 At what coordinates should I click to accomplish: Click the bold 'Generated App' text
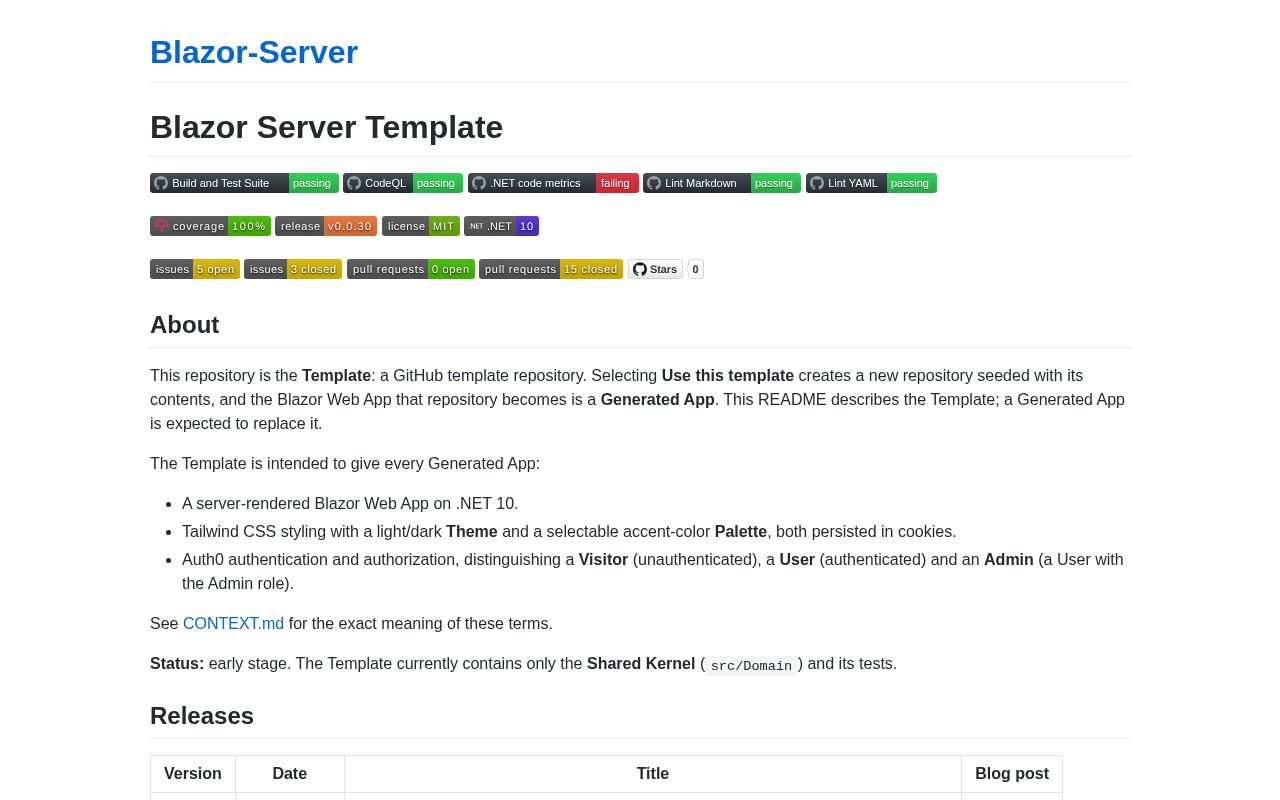[657, 400]
